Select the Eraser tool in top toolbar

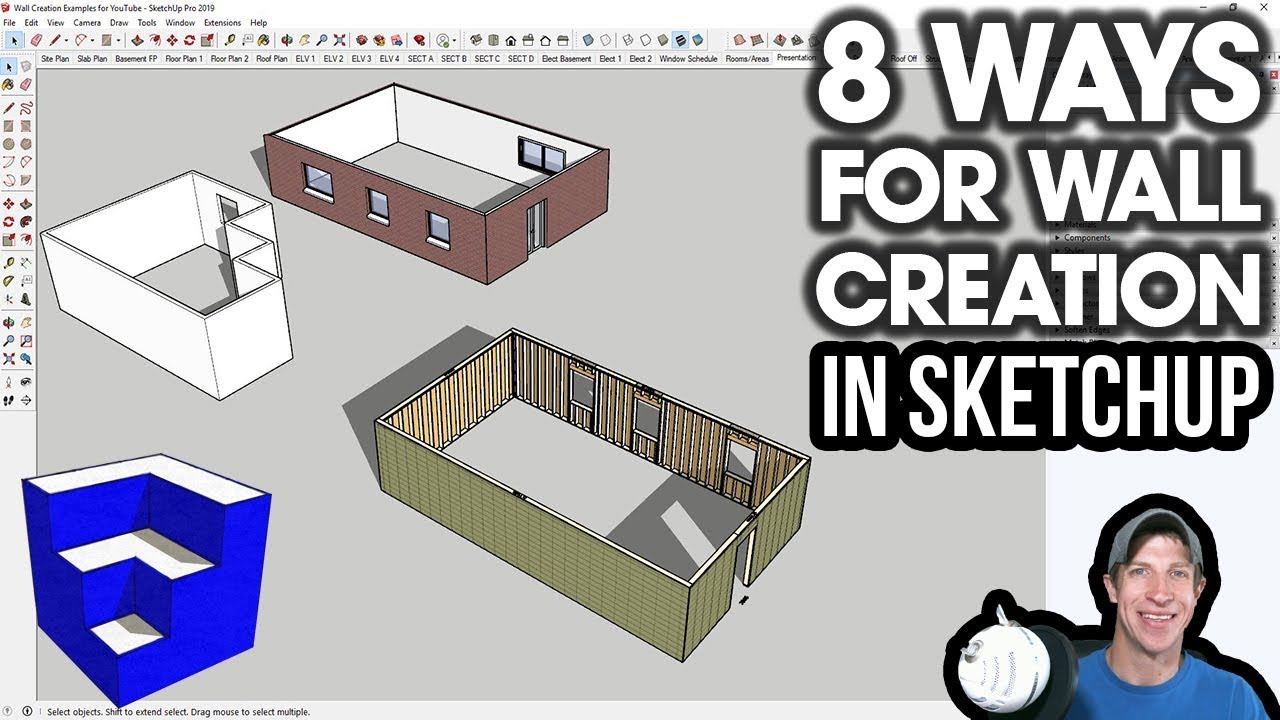pyautogui.click(x=37, y=40)
